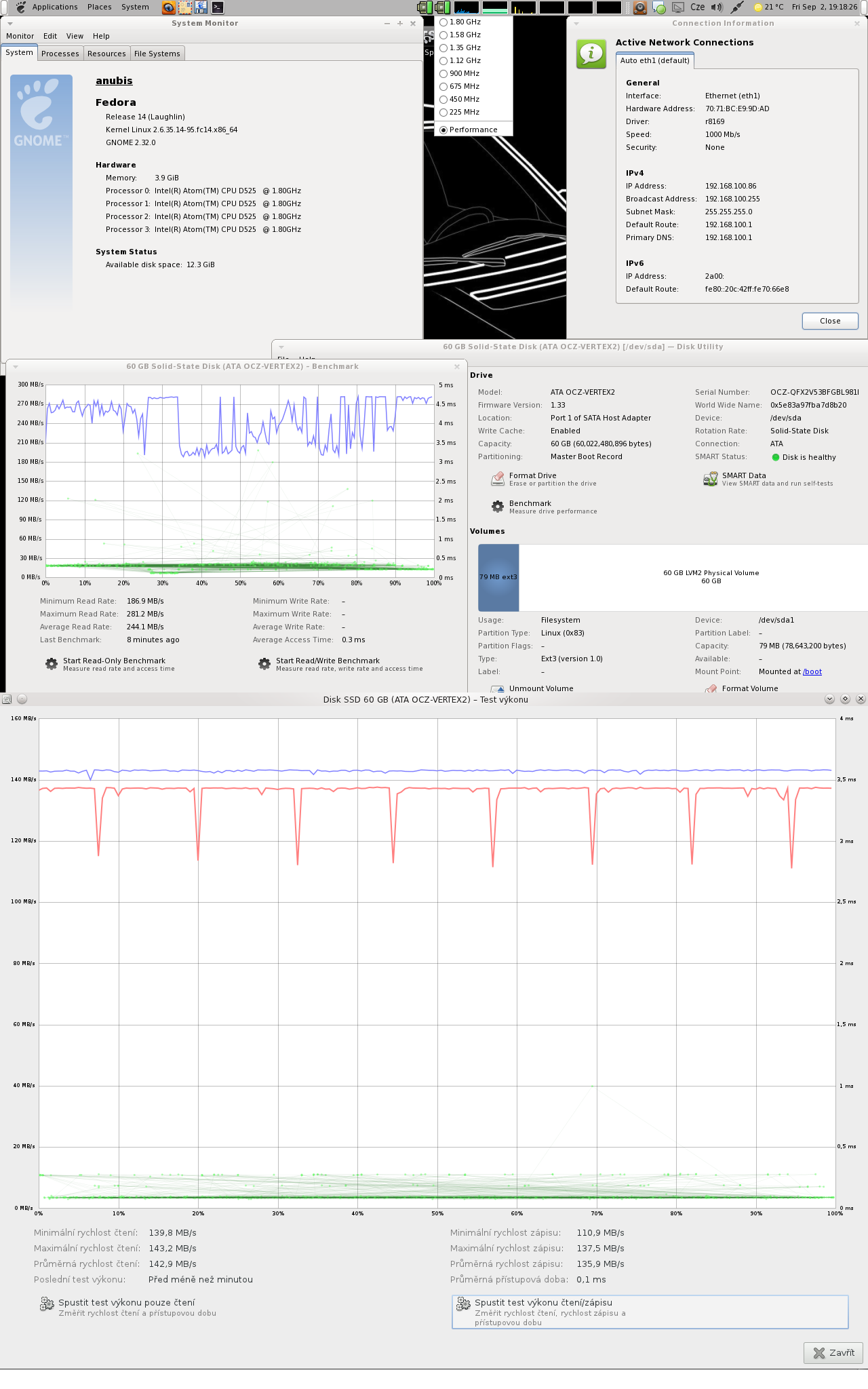Click the Format Drive icon
The height and width of the screenshot is (1389, 868).
498,480
